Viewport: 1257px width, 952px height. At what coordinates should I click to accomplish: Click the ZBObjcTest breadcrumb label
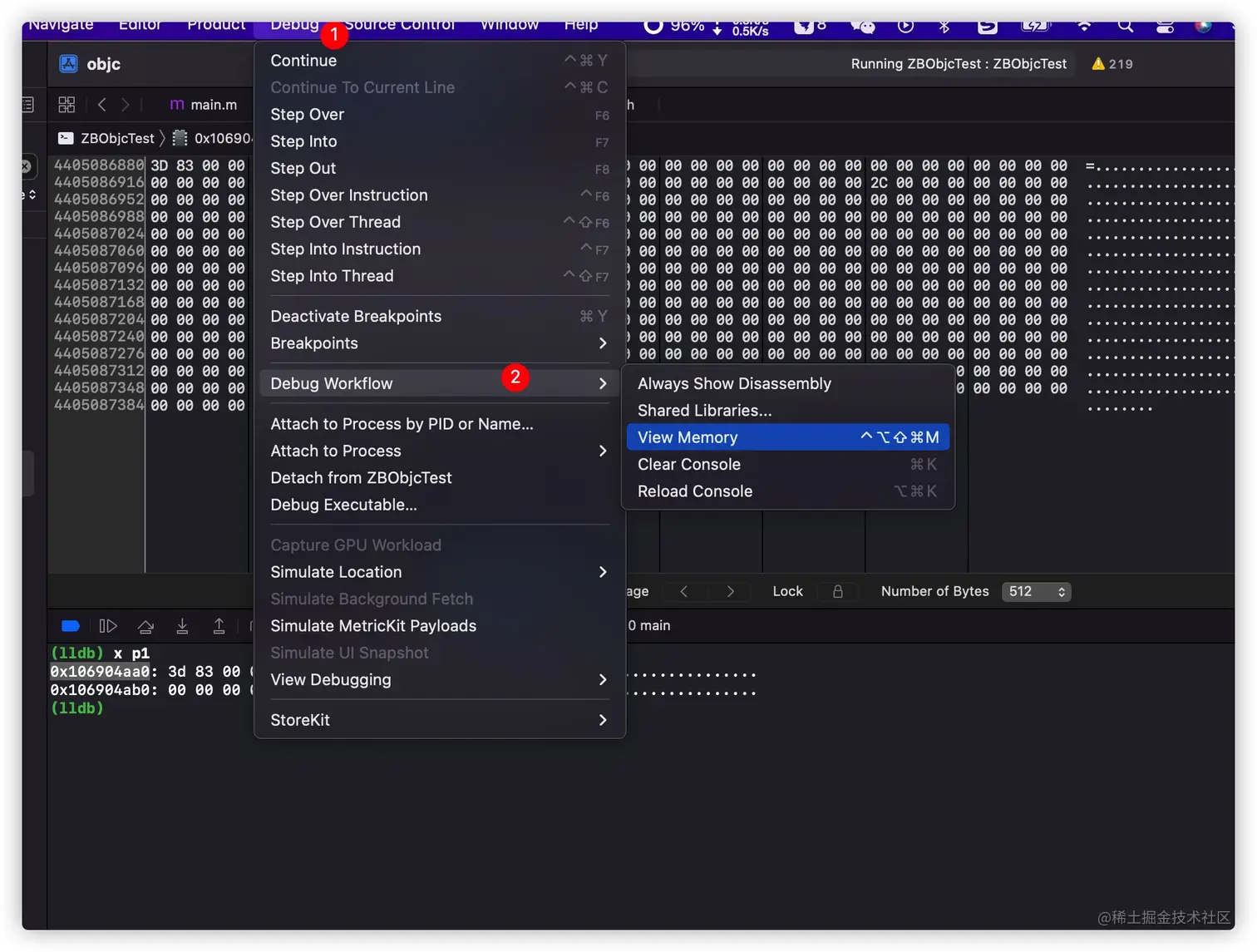pyautogui.click(x=117, y=138)
